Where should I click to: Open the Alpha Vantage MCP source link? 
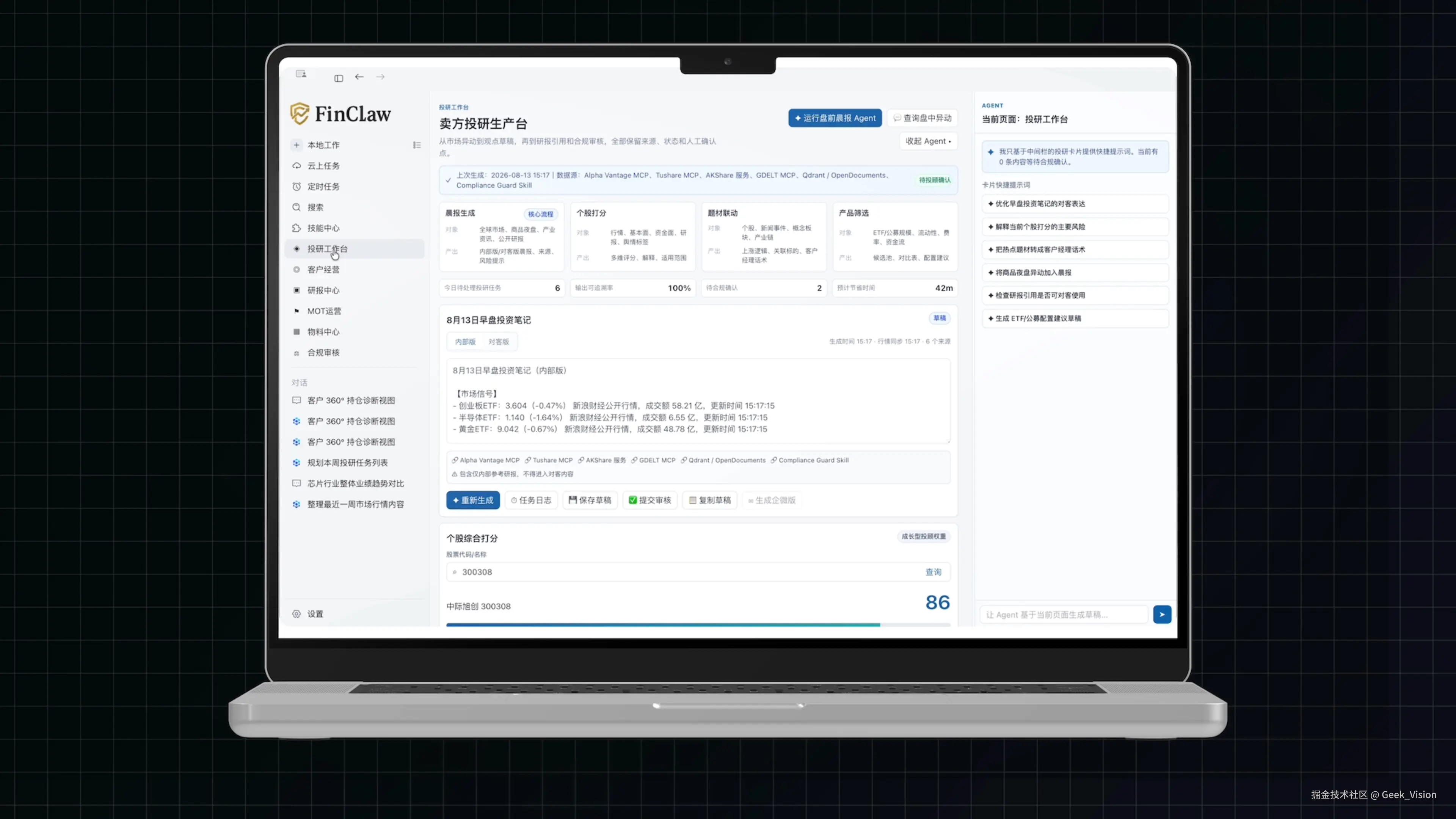pos(485,460)
